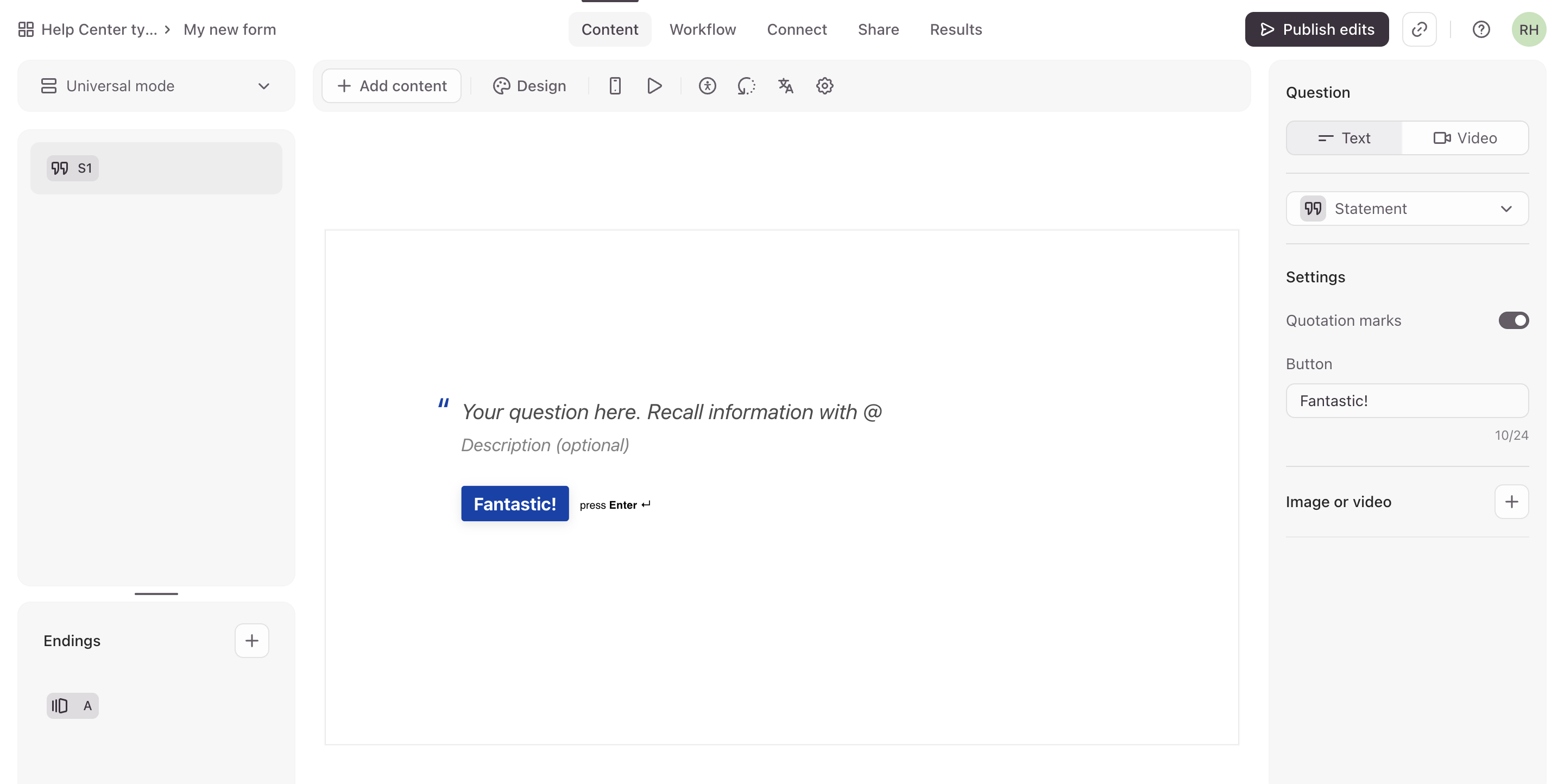Image resolution: width=1564 pixels, height=784 pixels.
Task: Open the accessibility checker icon
Action: pyautogui.click(x=707, y=86)
